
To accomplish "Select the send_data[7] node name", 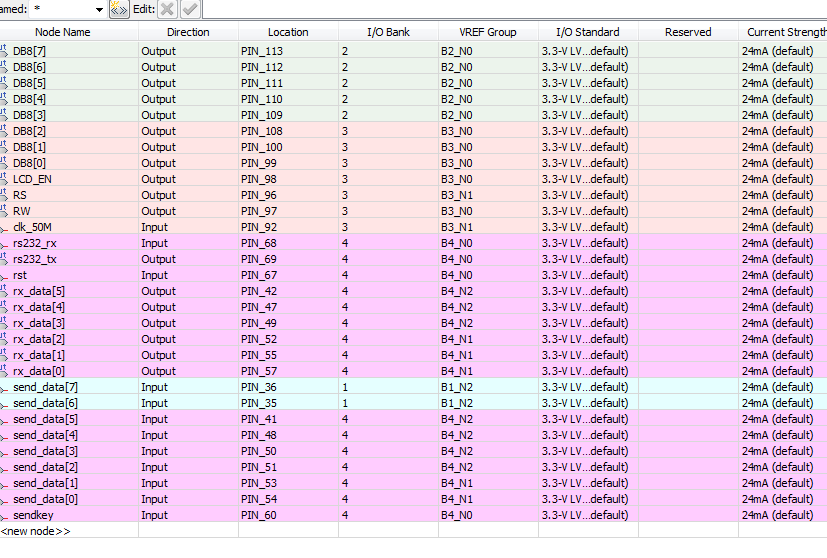I will [x=45, y=387].
